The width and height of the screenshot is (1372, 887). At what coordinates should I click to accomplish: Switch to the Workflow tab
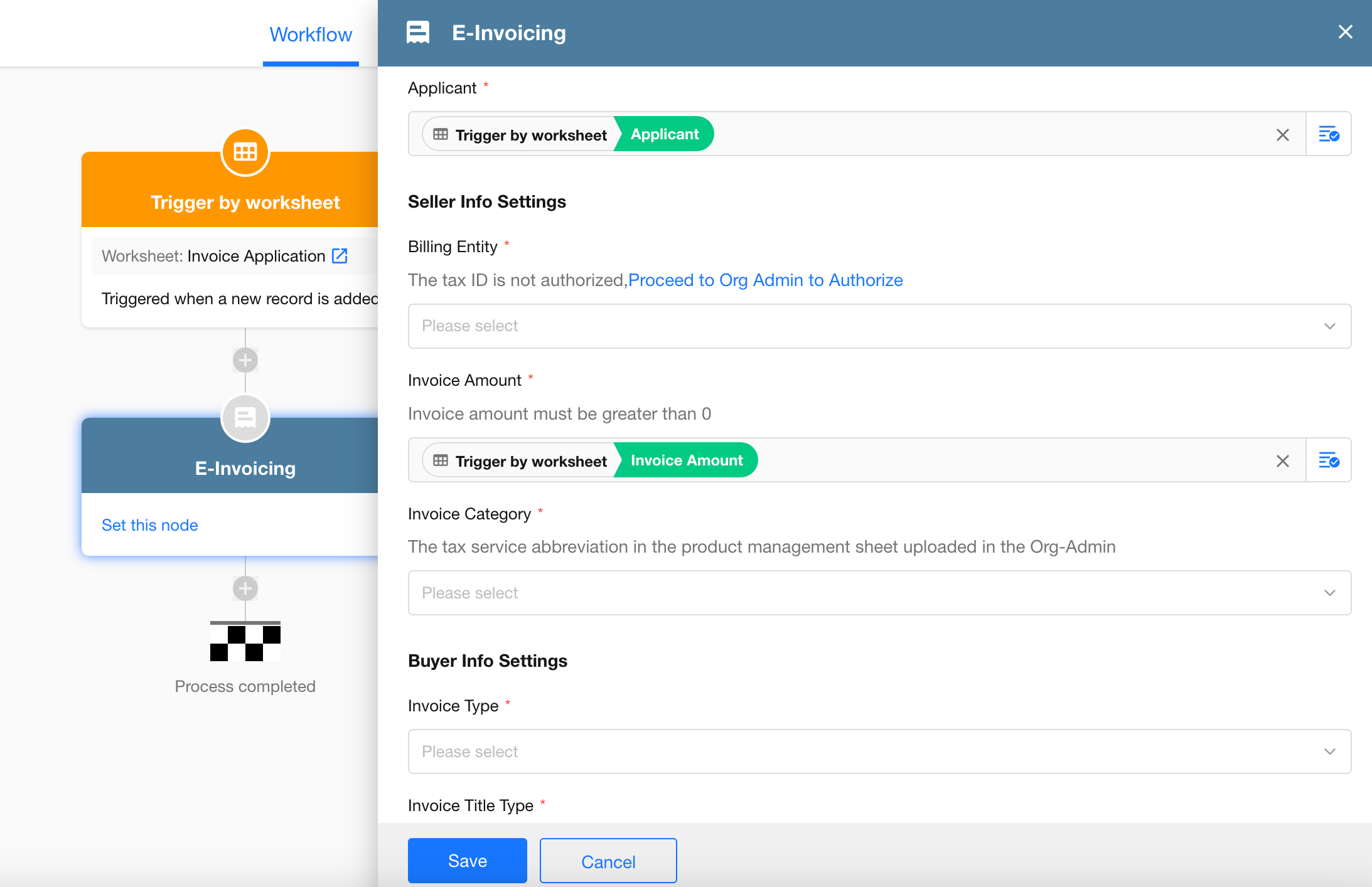pyautogui.click(x=311, y=35)
